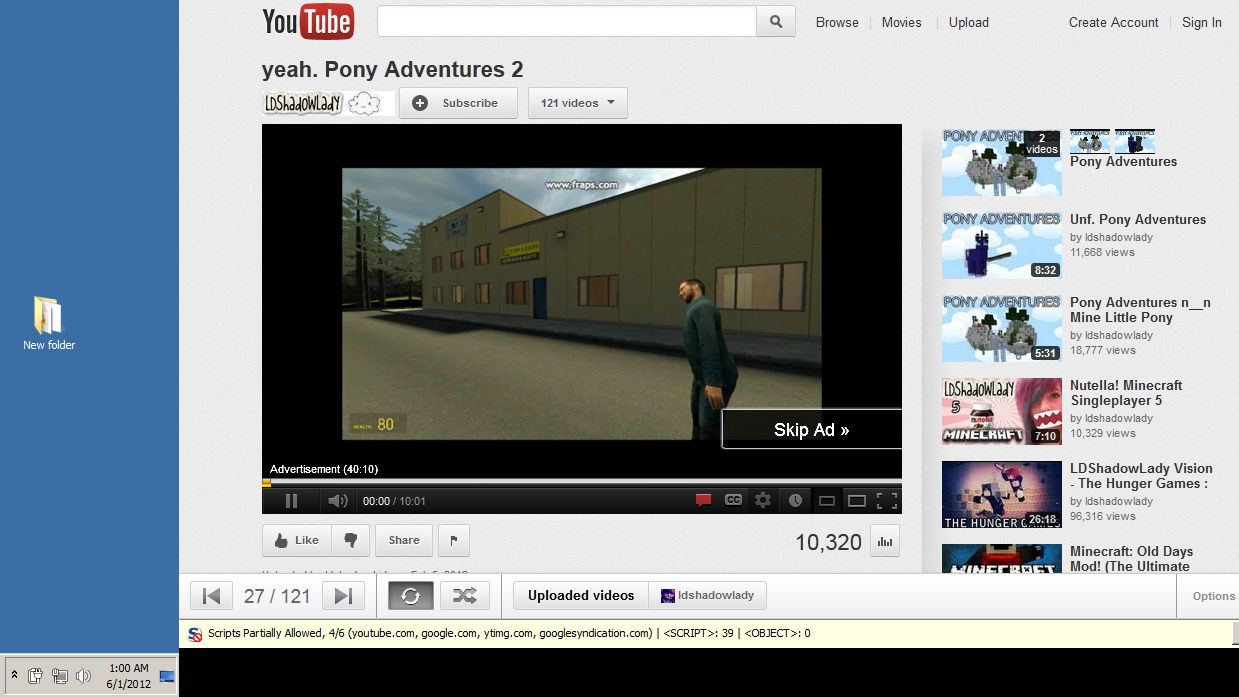This screenshot has width=1239, height=697.
Task: Toggle playlist shuffle button
Action: pyautogui.click(x=465, y=596)
